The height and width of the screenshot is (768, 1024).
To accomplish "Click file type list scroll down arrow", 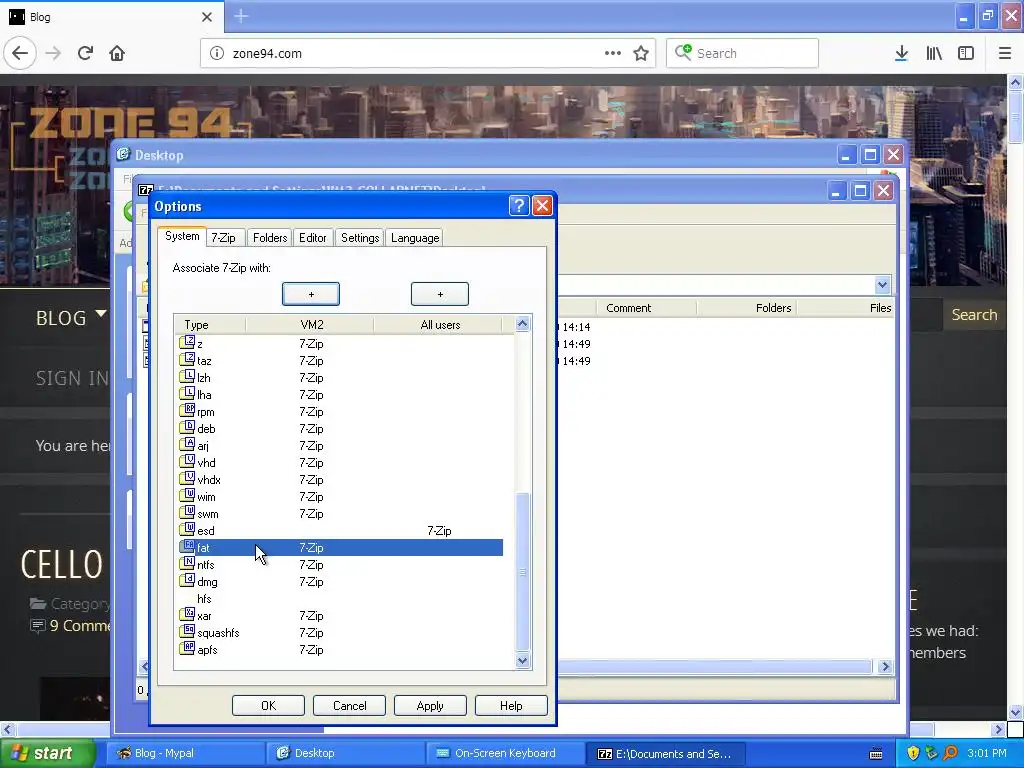I will click(522, 660).
